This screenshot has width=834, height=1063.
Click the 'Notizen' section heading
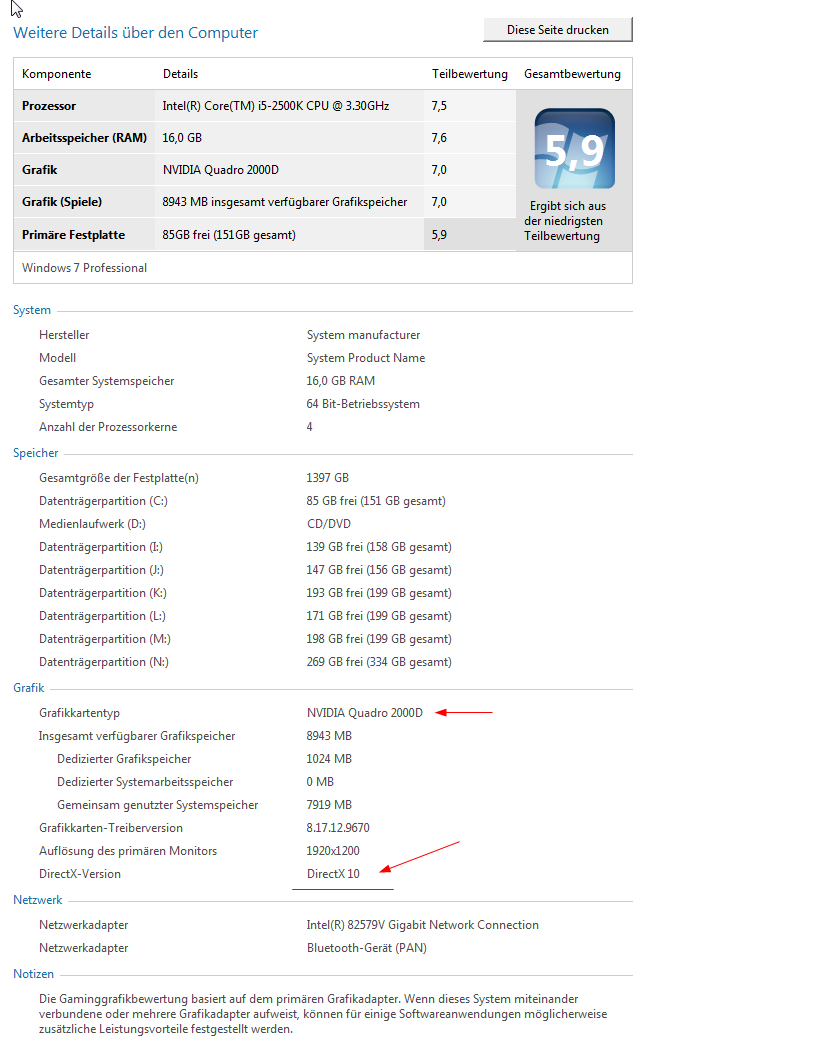click(x=33, y=974)
